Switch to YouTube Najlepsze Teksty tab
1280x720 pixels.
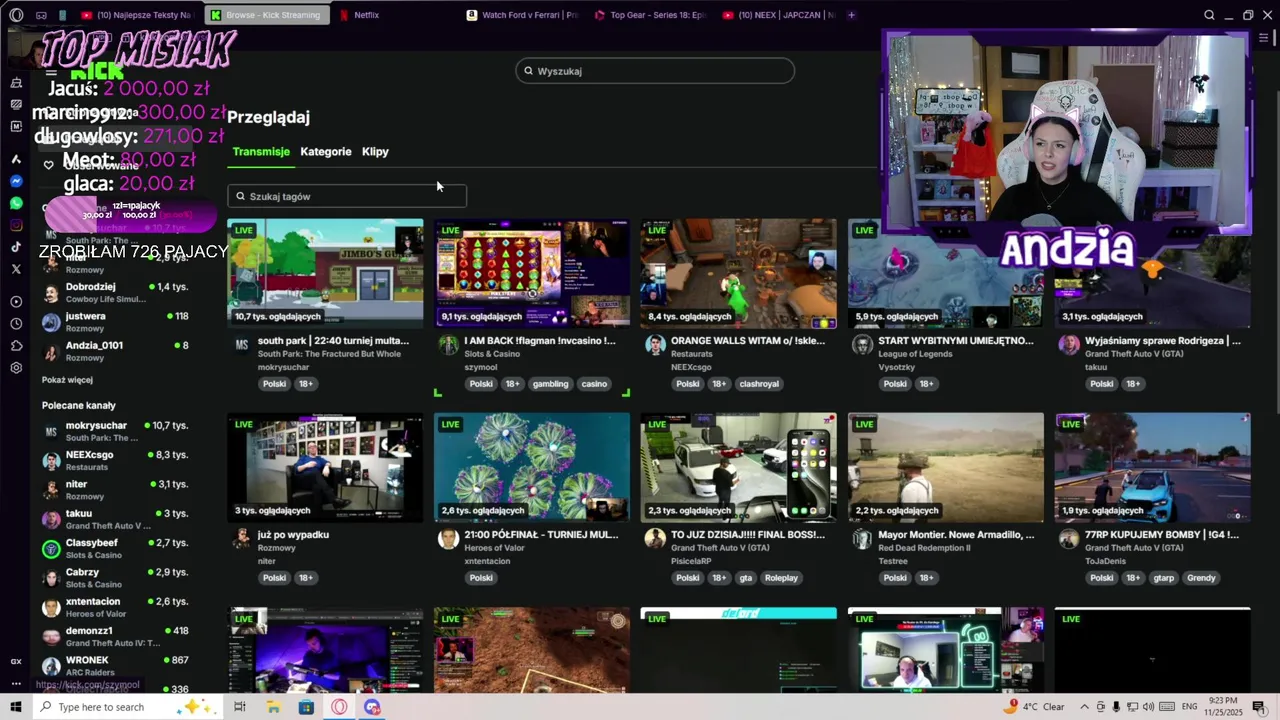pos(138,15)
